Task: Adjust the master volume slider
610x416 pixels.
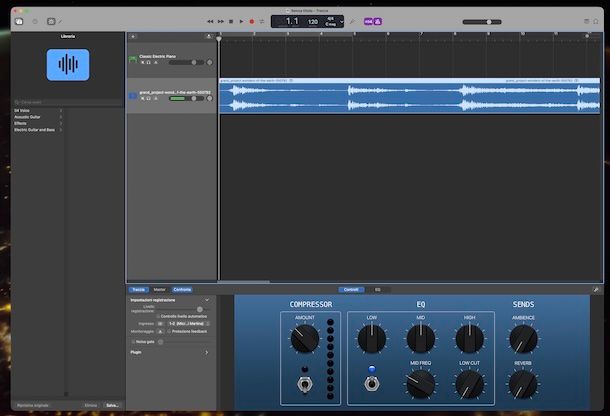Action: 482,22
